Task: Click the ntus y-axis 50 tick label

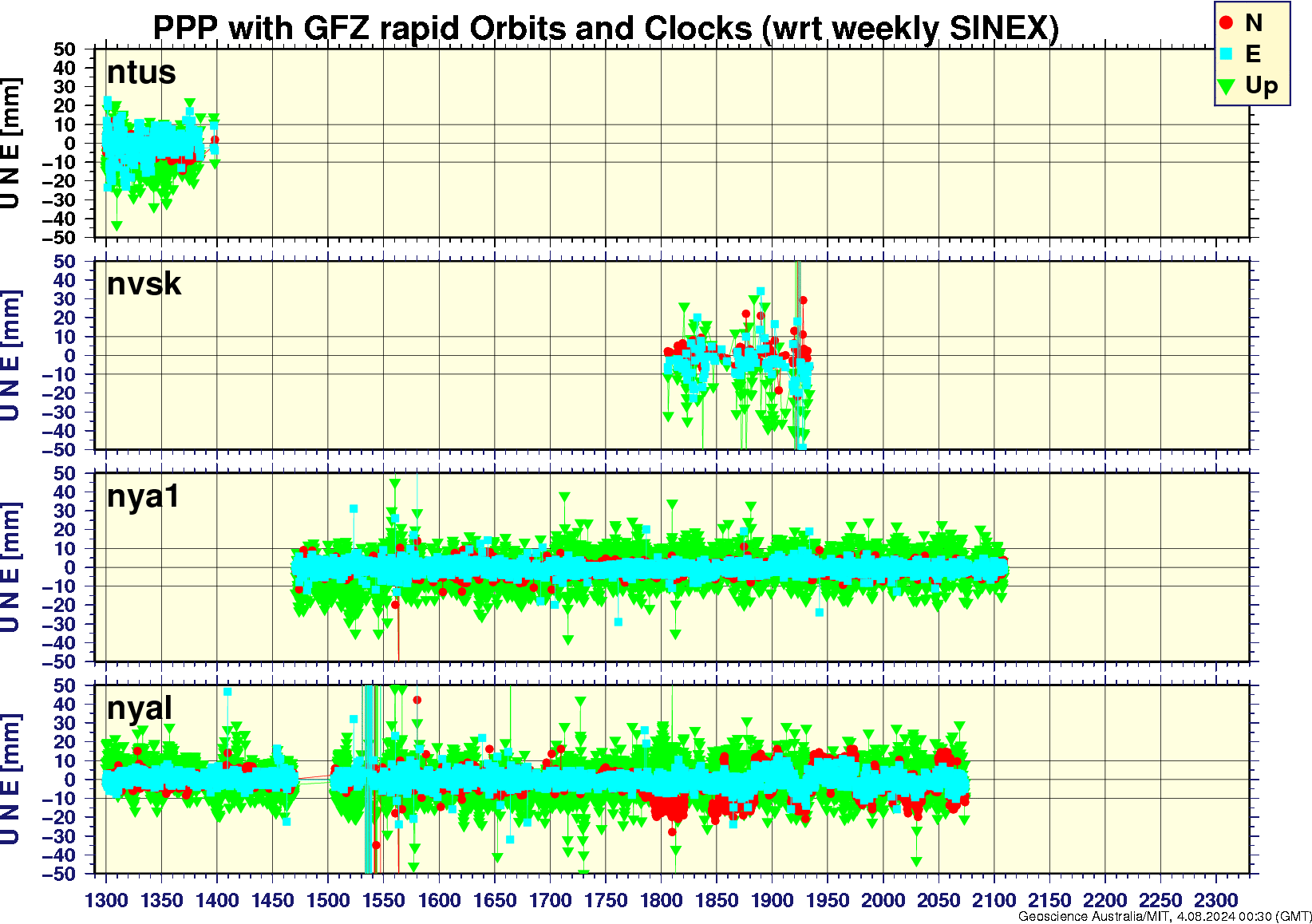Action: (x=65, y=49)
